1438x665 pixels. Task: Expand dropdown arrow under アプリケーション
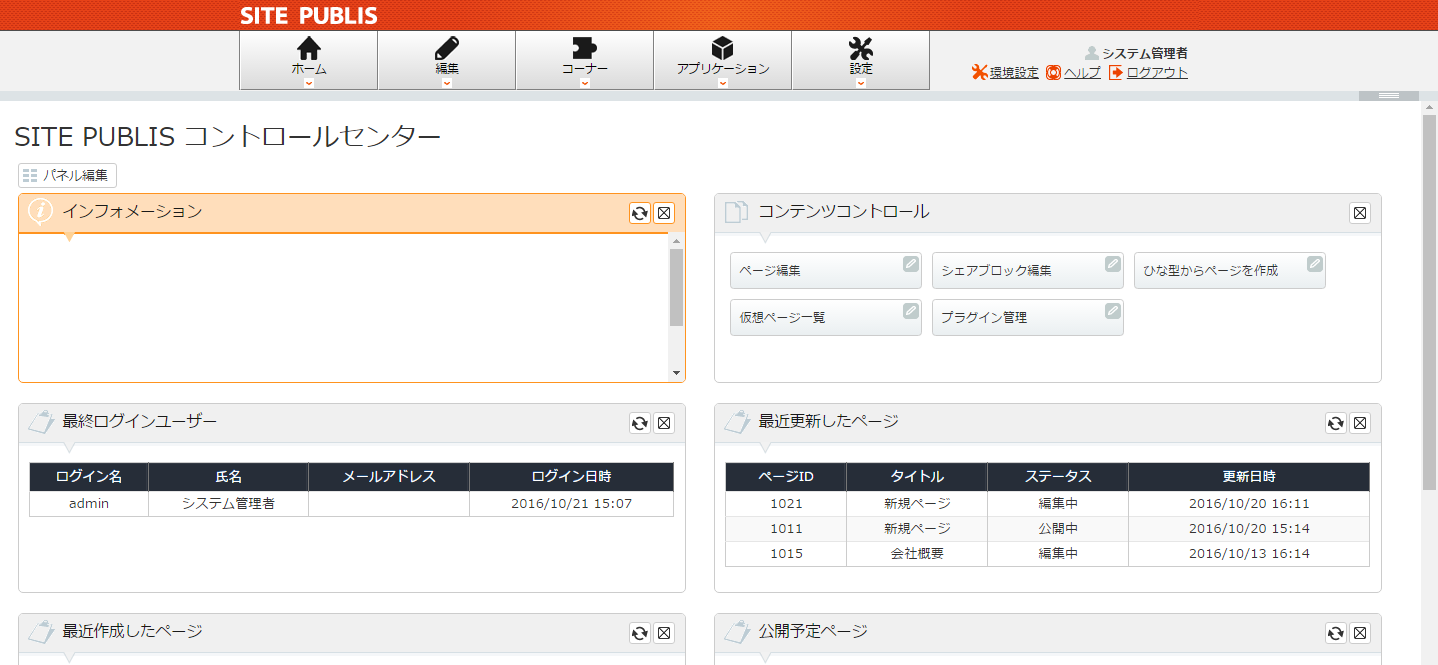(x=723, y=83)
